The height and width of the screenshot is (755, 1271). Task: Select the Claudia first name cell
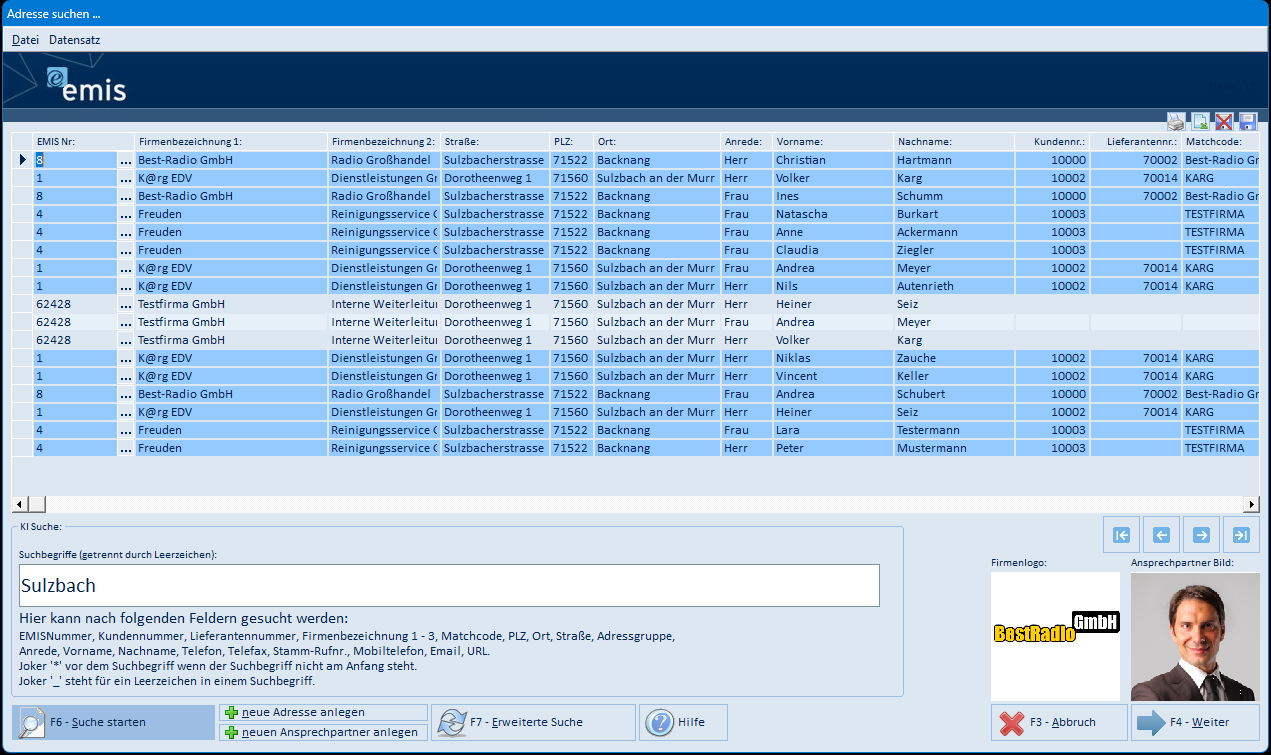pos(833,250)
